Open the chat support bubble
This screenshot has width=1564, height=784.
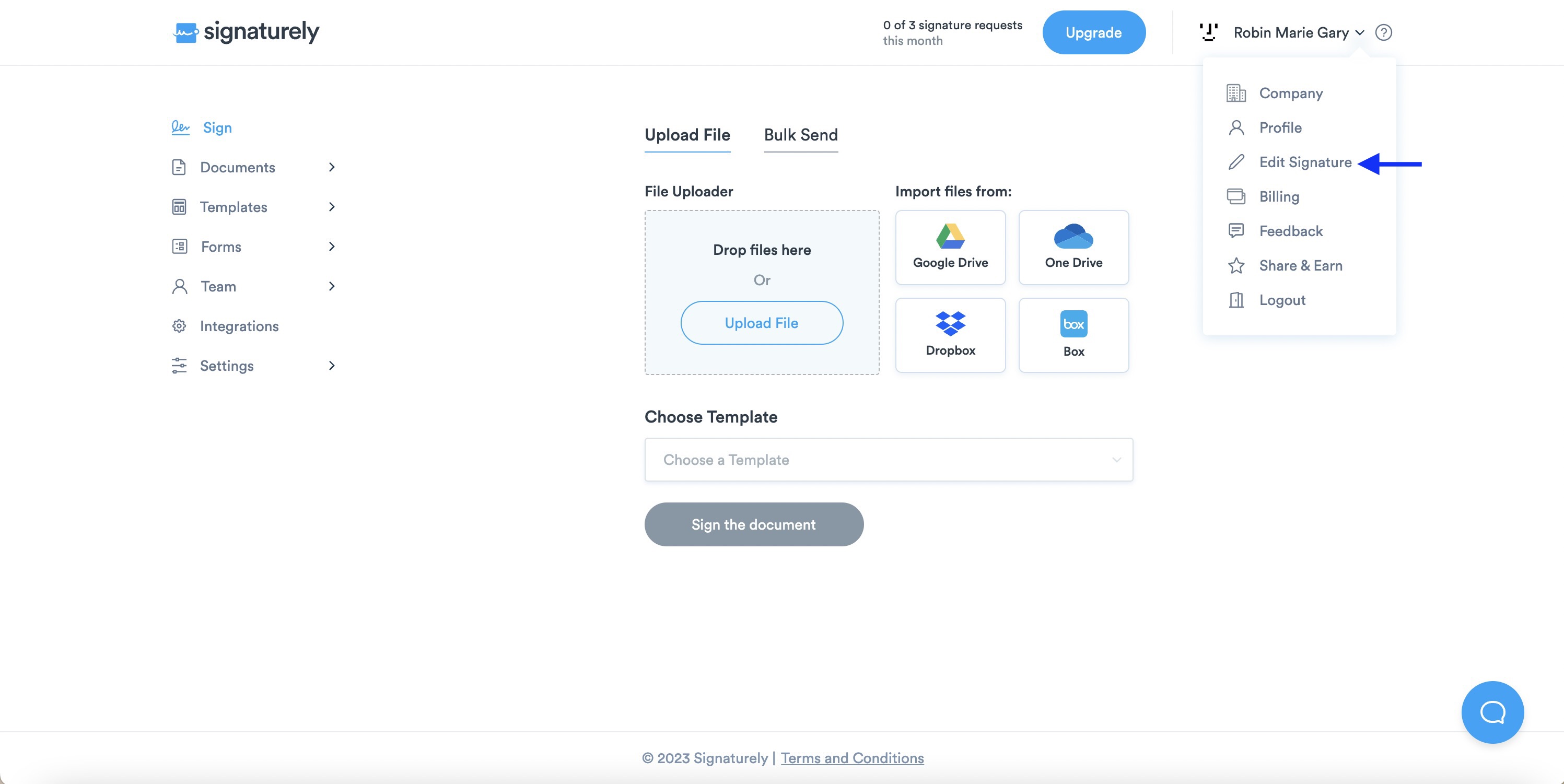(x=1492, y=712)
